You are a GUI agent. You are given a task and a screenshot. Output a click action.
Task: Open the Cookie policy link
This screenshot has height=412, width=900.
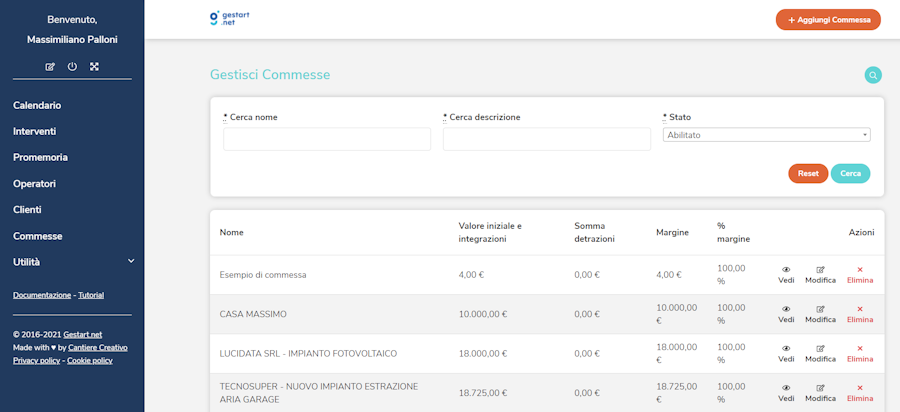click(90, 361)
